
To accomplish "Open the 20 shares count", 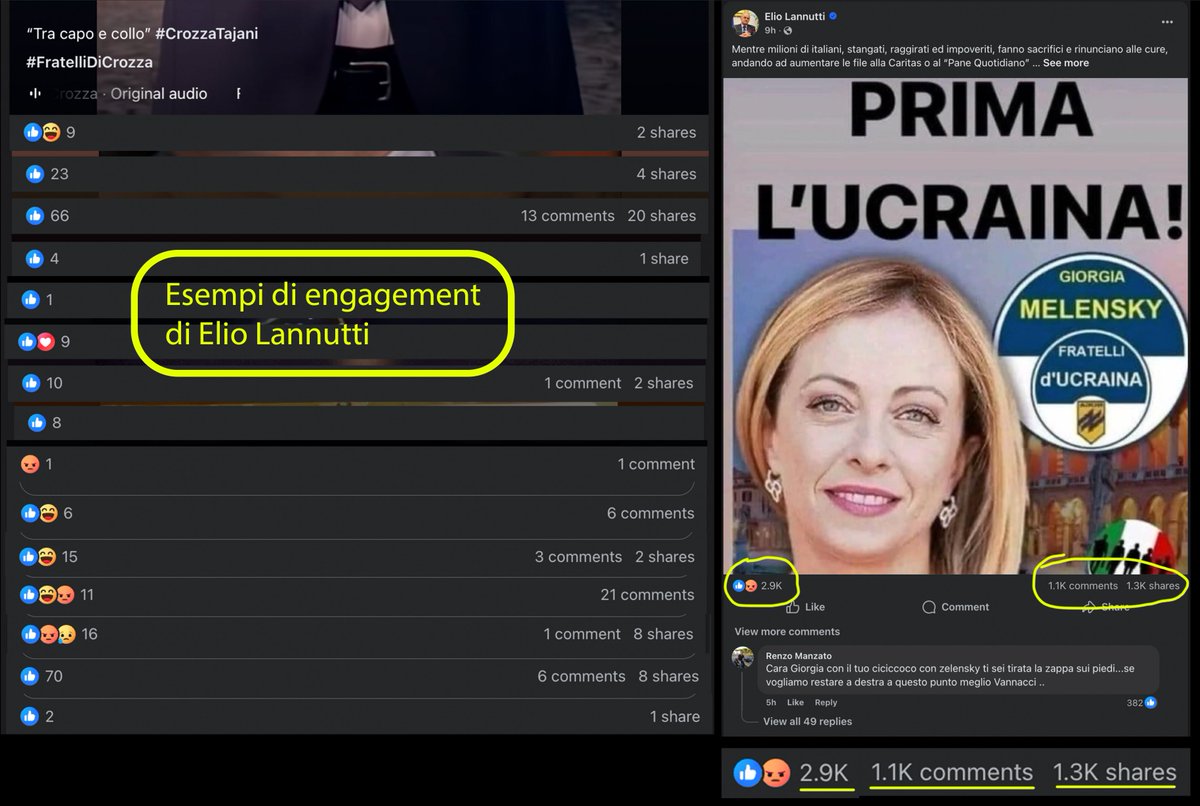I will (662, 216).
